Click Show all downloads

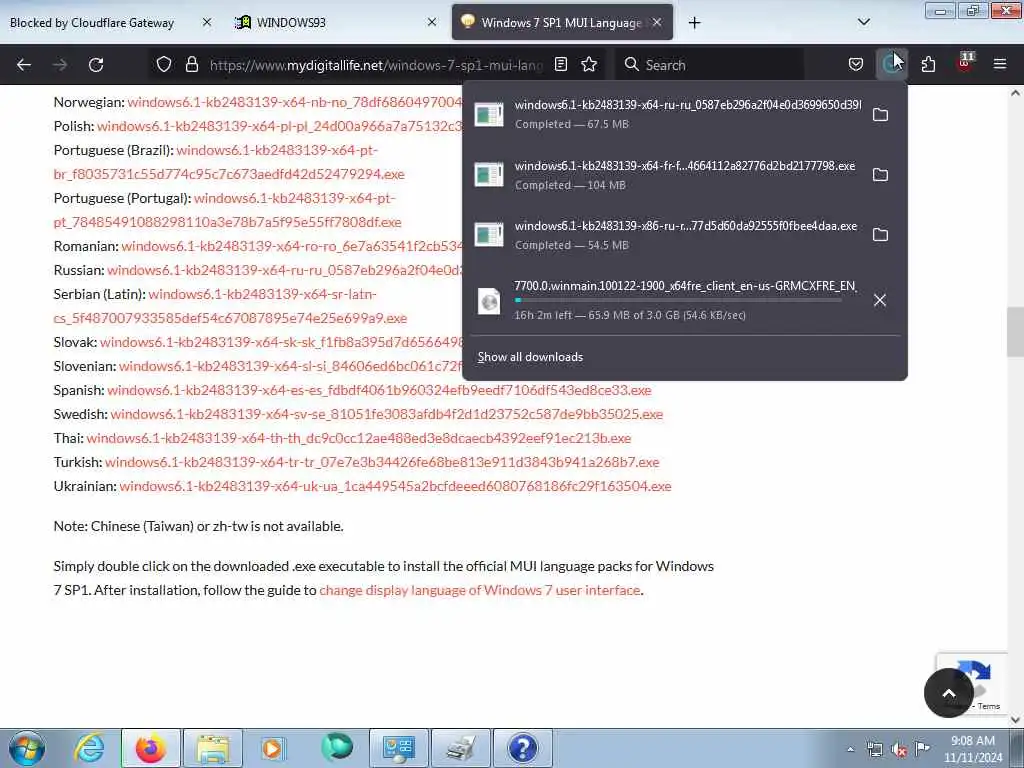point(530,357)
